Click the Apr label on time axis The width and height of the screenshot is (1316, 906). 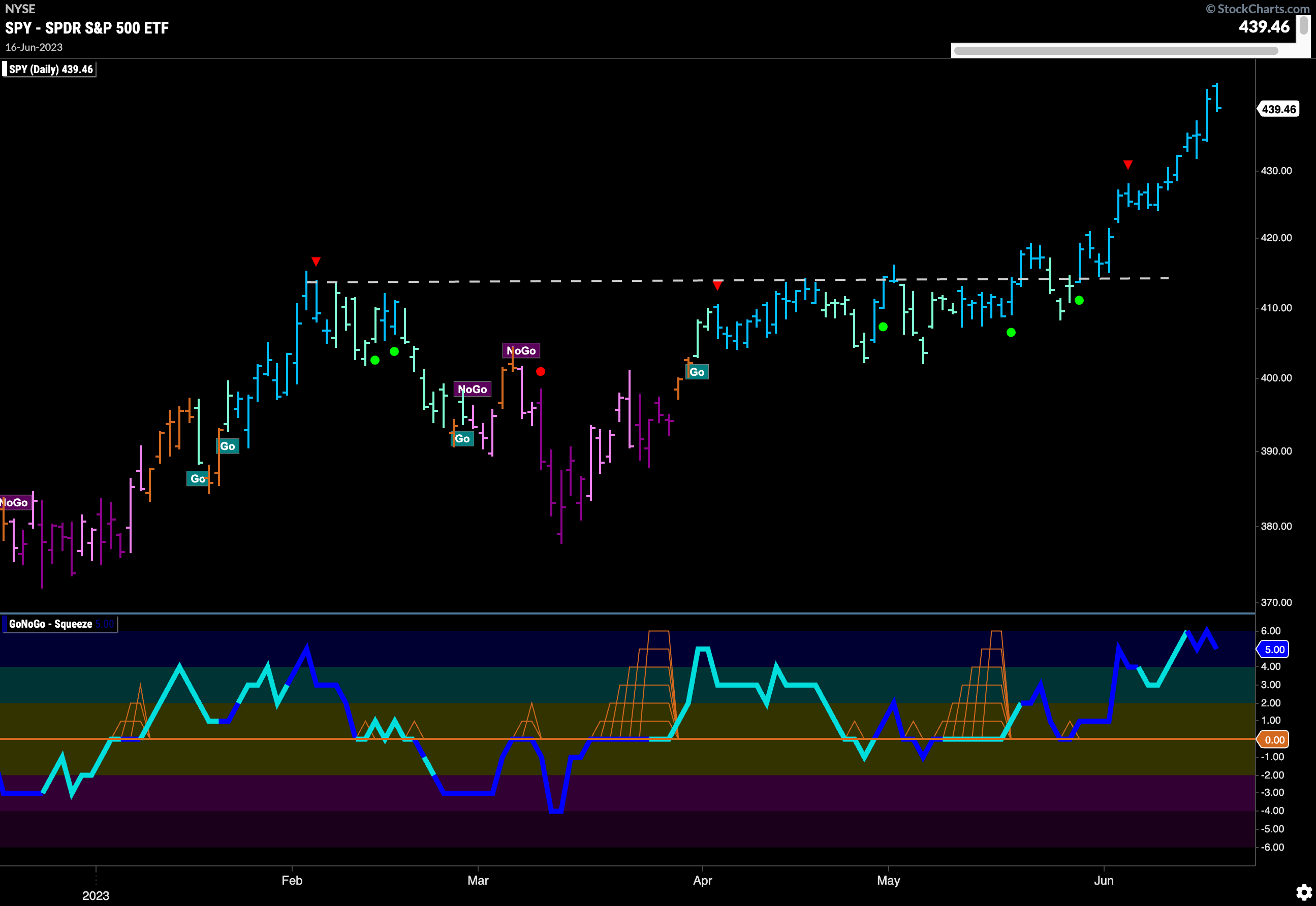click(703, 881)
